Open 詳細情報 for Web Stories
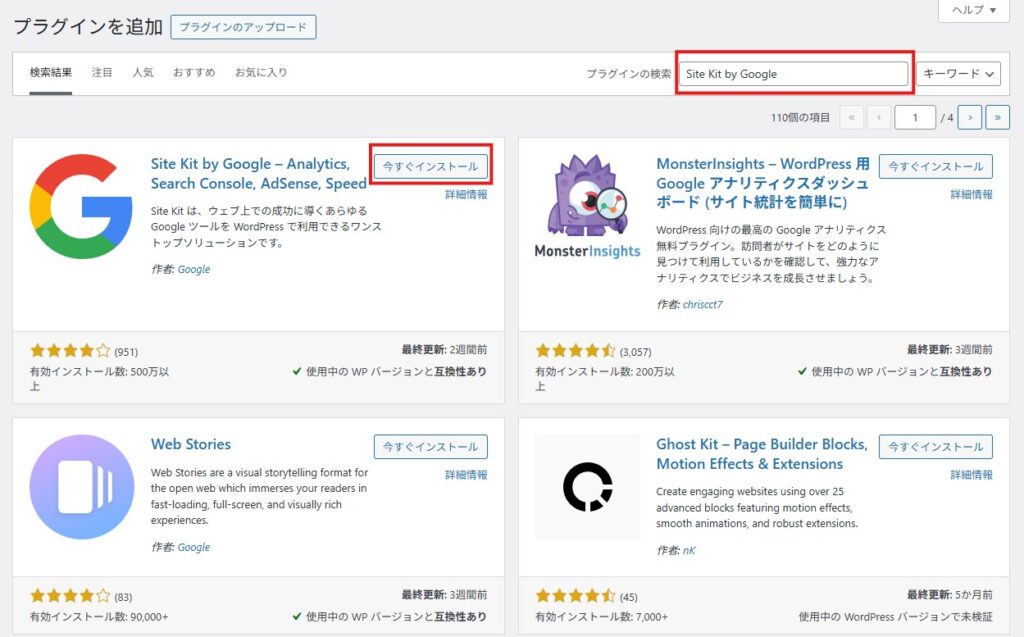 pyautogui.click(x=466, y=474)
